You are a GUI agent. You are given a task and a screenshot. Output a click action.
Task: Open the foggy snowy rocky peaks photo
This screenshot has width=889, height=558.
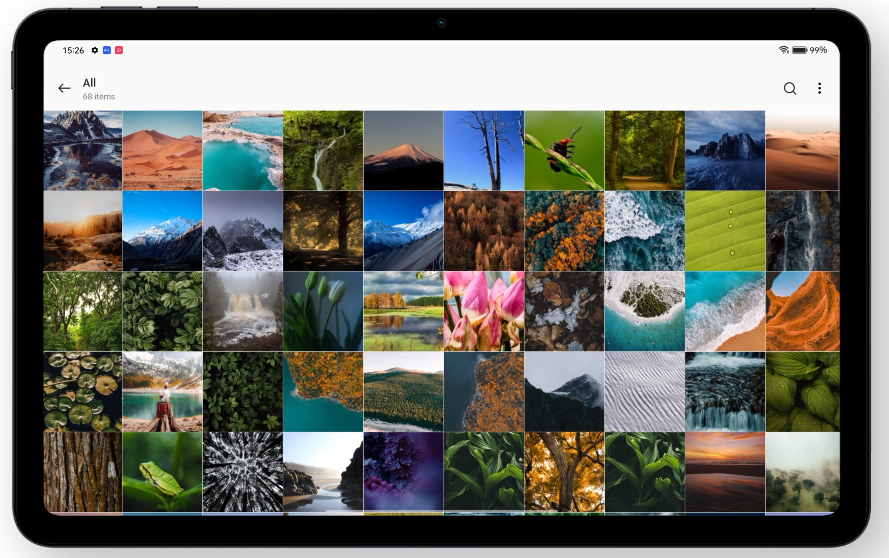click(x=243, y=231)
